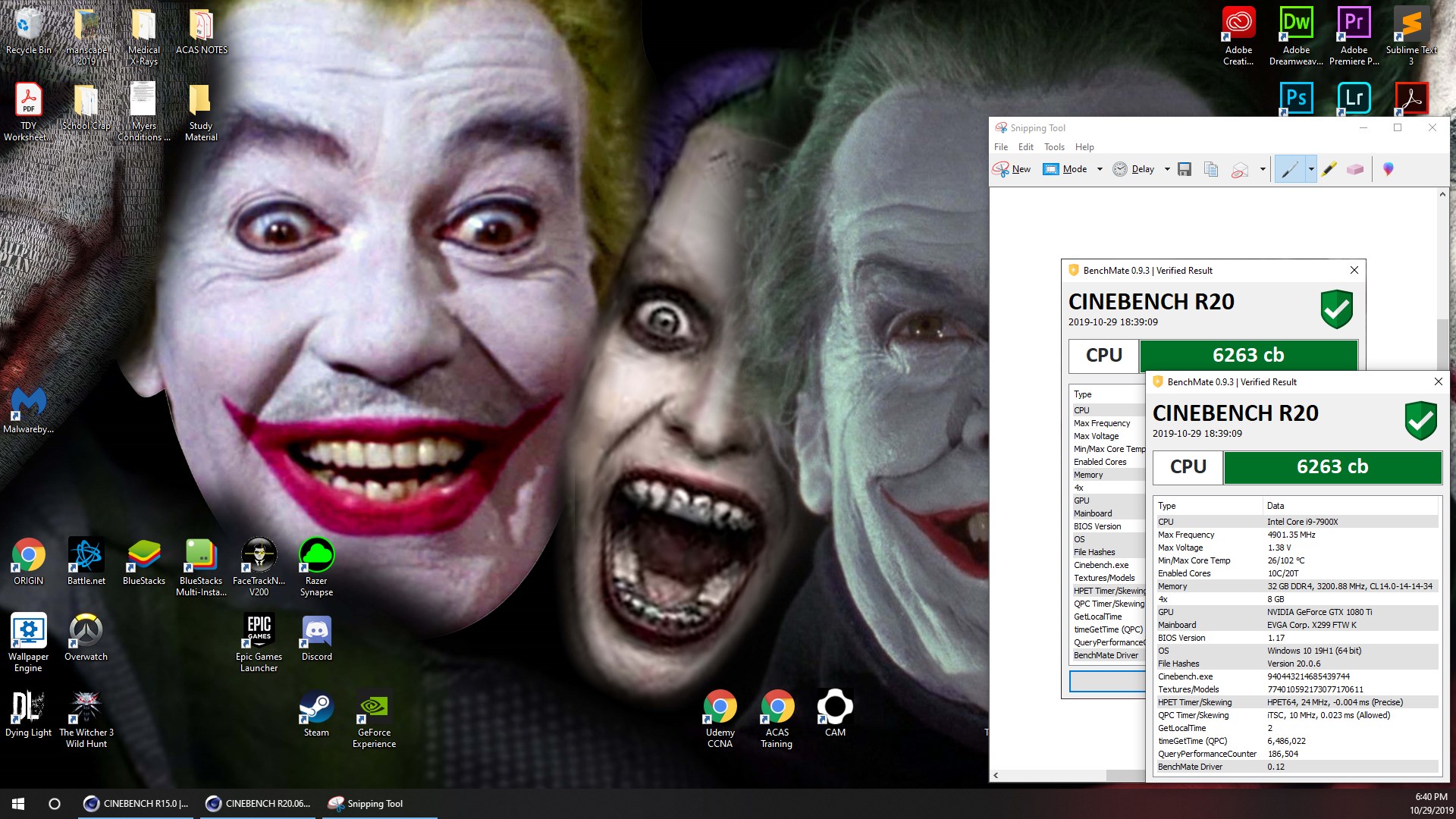Open the Malwarebytes desktop shortcut

click(29, 410)
